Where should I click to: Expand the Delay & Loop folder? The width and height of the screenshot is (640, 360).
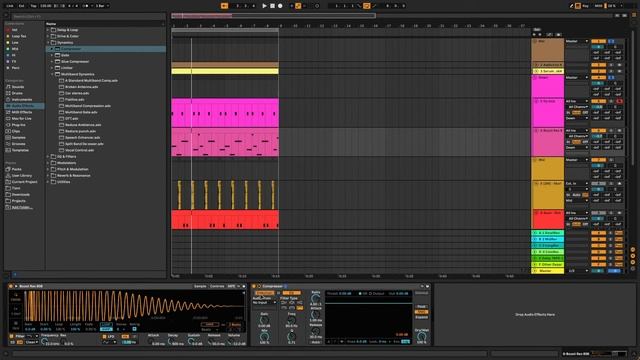pyautogui.click(x=48, y=30)
